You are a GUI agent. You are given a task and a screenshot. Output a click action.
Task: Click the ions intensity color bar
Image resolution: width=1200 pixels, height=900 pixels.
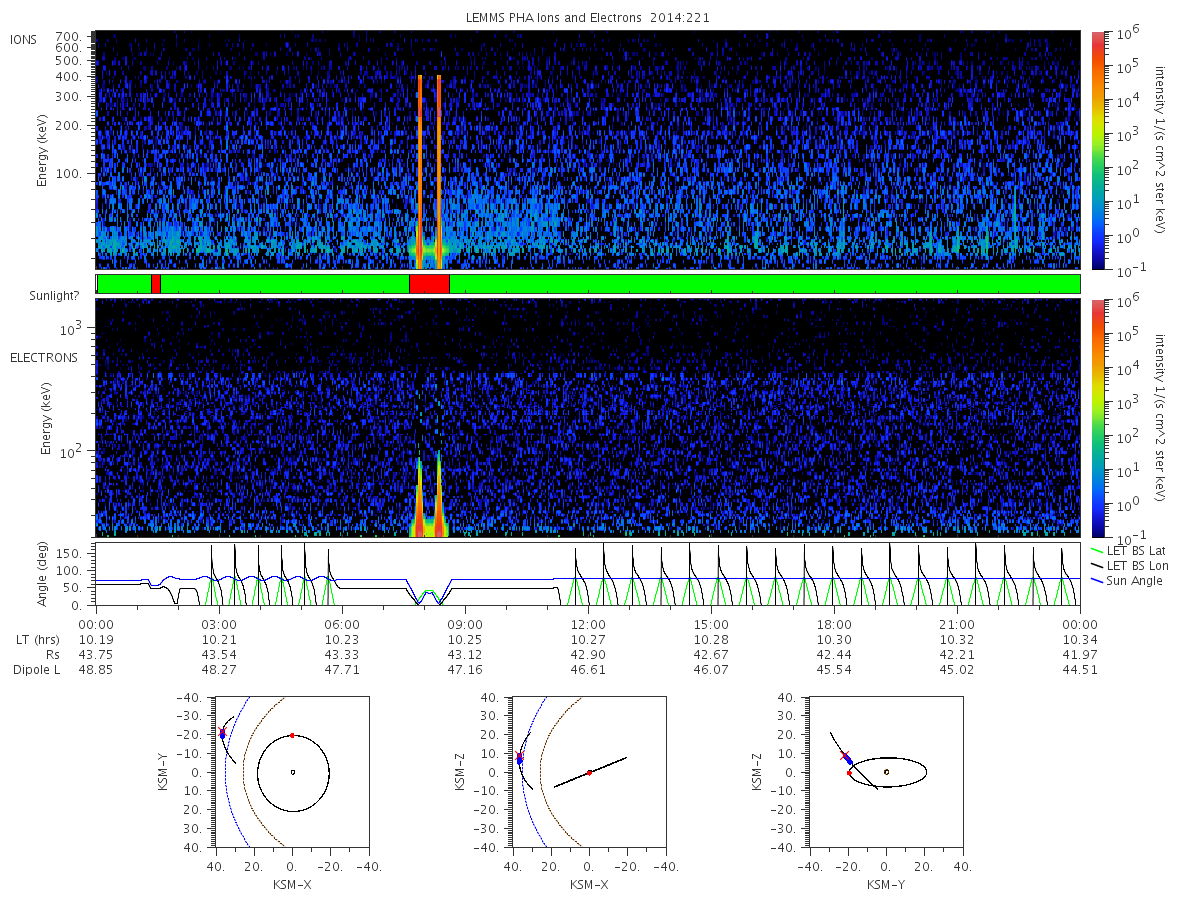[1098, 150]
